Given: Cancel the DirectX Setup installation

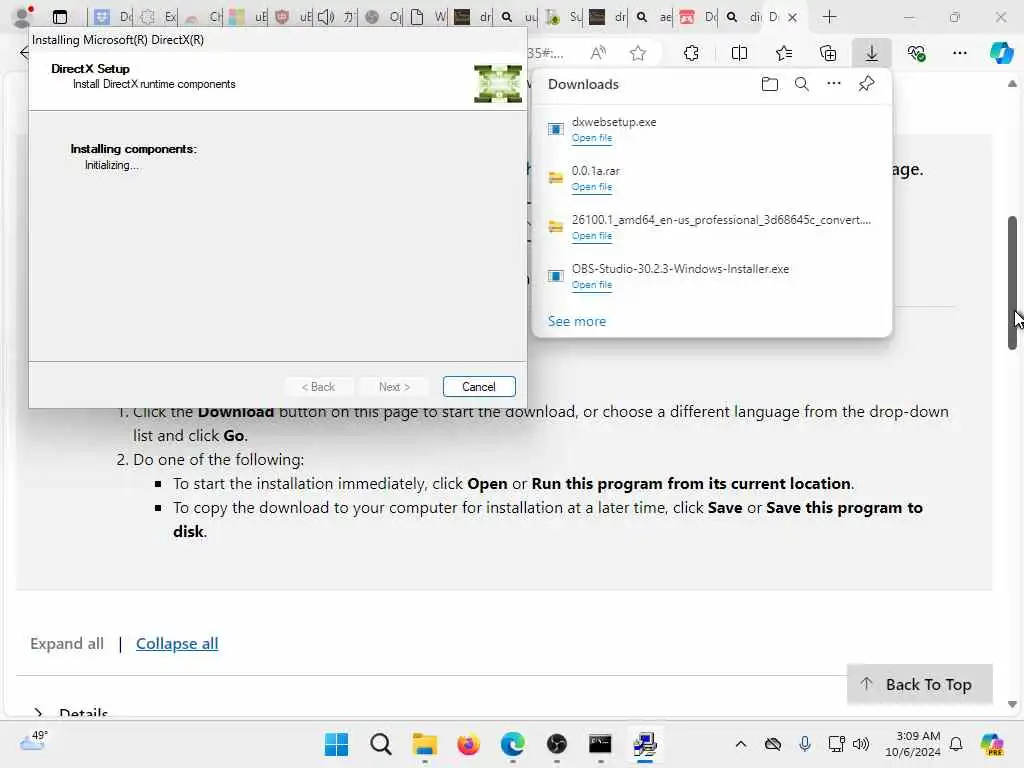Looking at the screenshot, I should pyautogui.click(x=479, y=387).
